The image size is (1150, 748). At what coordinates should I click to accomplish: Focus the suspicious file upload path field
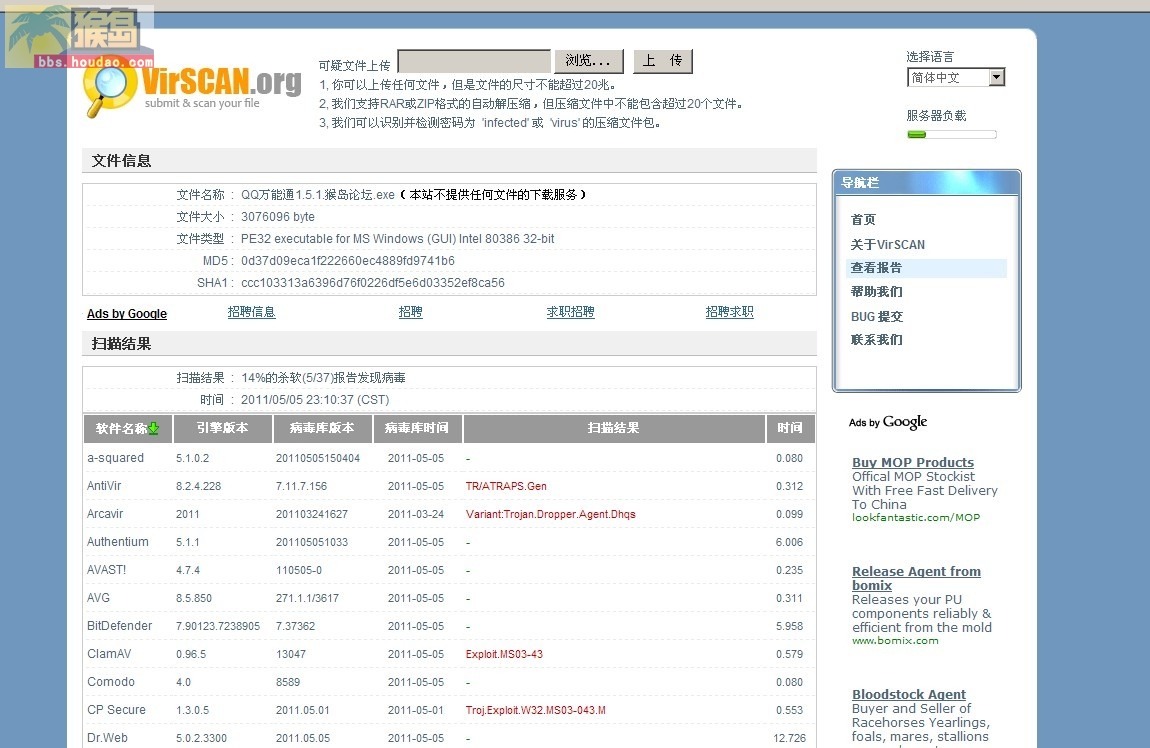point(474,61)
